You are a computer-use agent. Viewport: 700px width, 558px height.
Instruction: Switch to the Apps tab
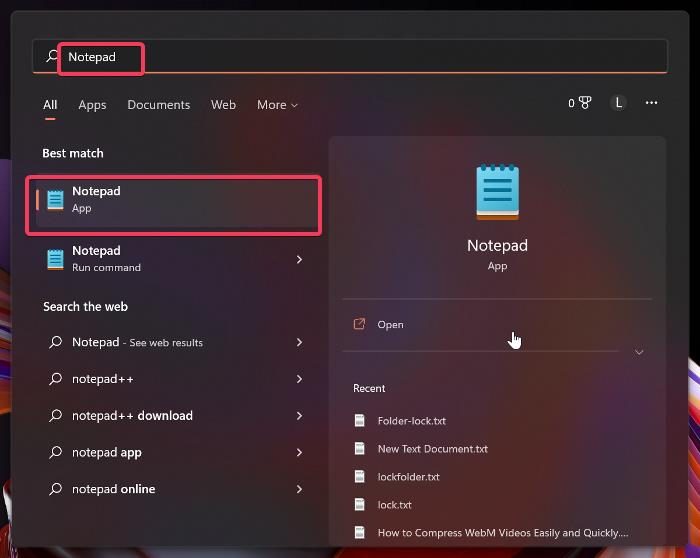pyautogui.click(x=92, y=105)
